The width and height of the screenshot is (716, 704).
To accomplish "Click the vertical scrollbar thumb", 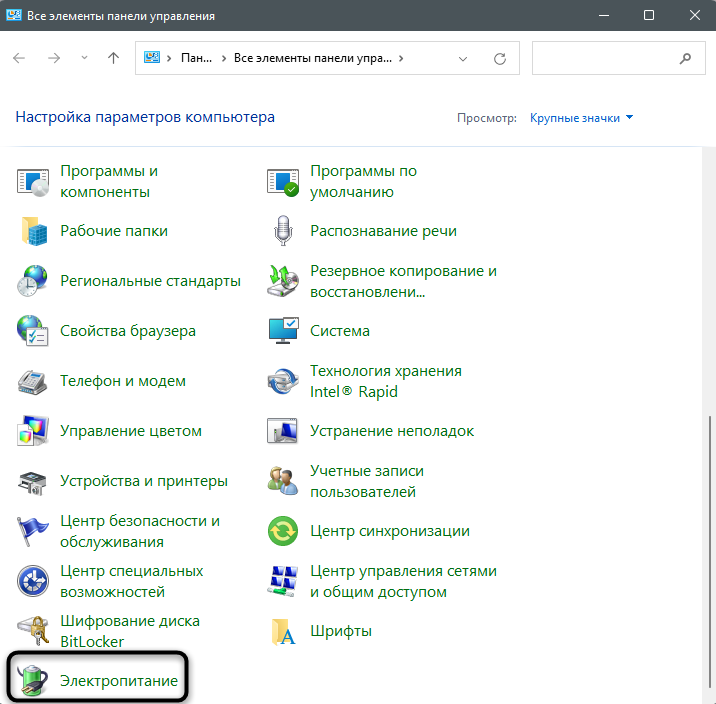I will [709, 552].
